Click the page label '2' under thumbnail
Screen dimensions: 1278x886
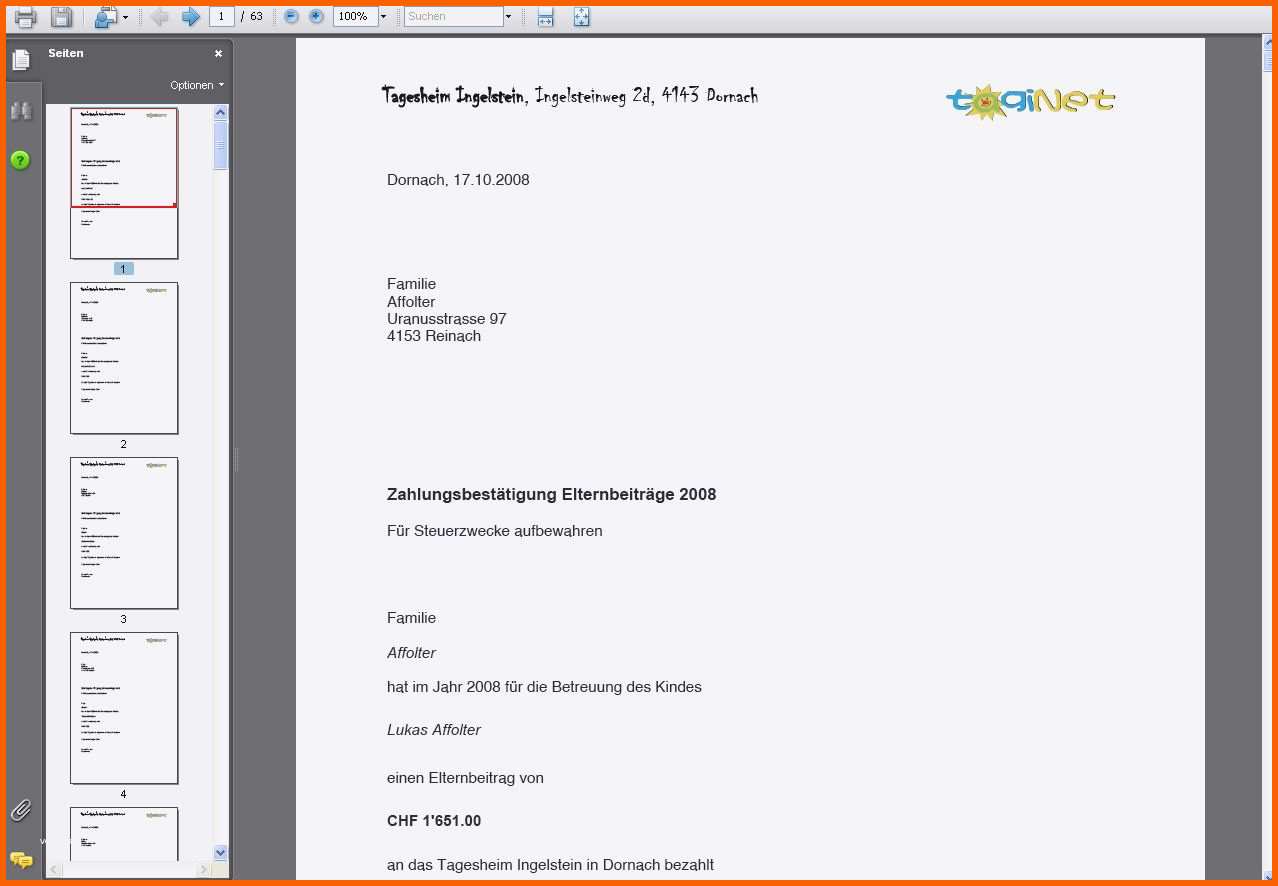pos(124,444)
